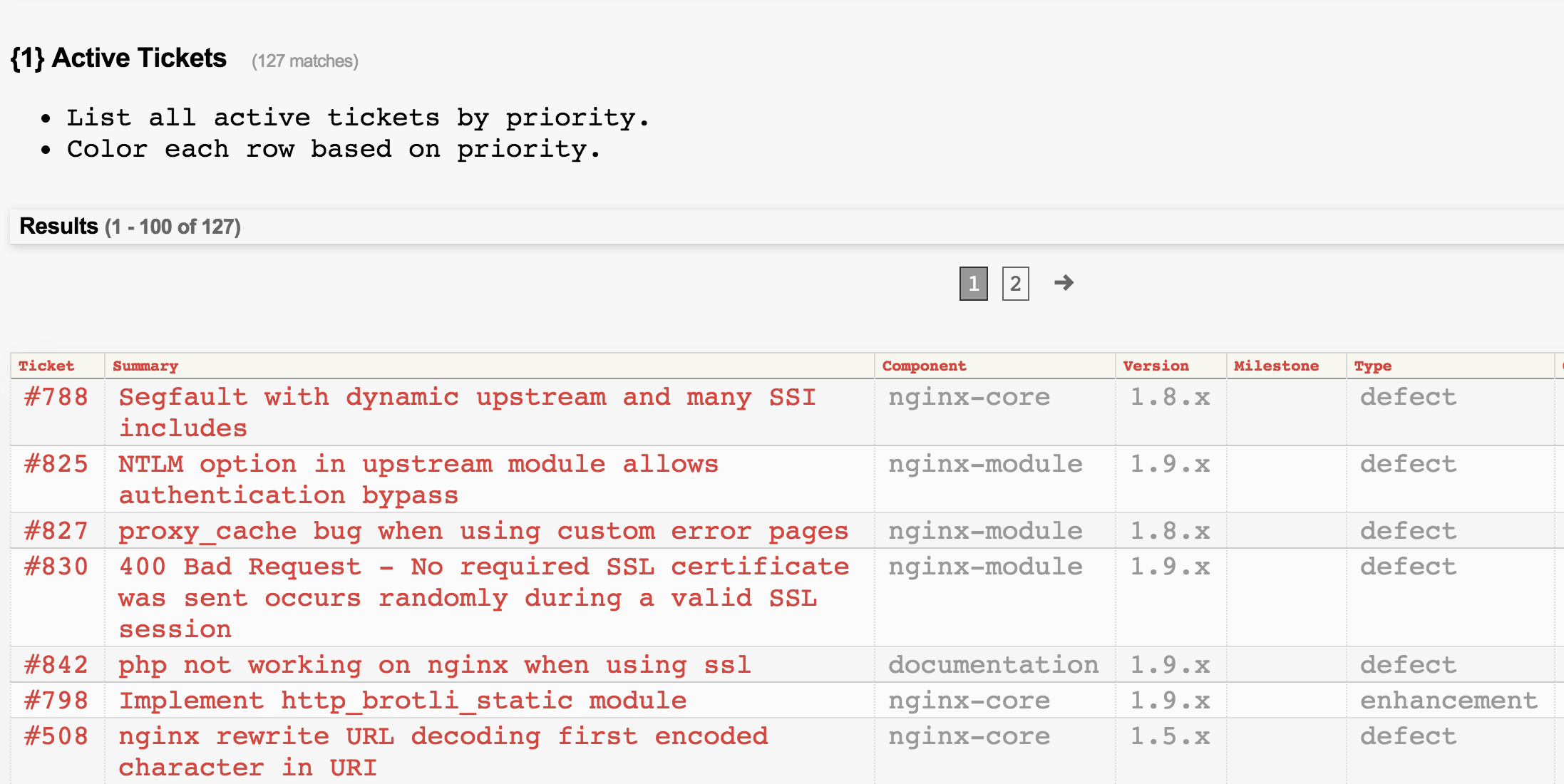Open Segfault with dynamic upstream summary
Viewport: 1564px width, 784px height.
pos(467,397)
